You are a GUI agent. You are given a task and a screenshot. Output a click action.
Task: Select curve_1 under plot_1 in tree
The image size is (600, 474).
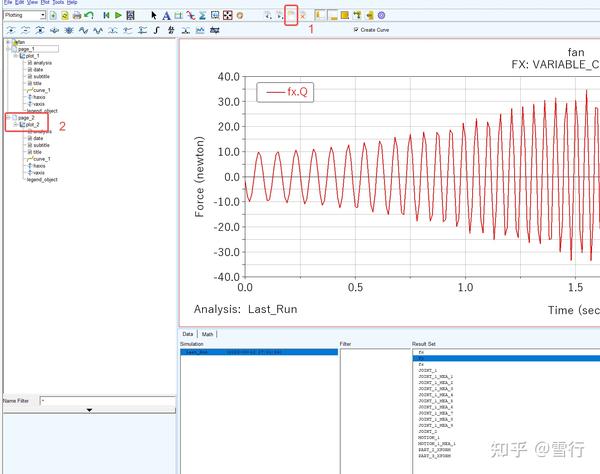click(x=41, y=90)
